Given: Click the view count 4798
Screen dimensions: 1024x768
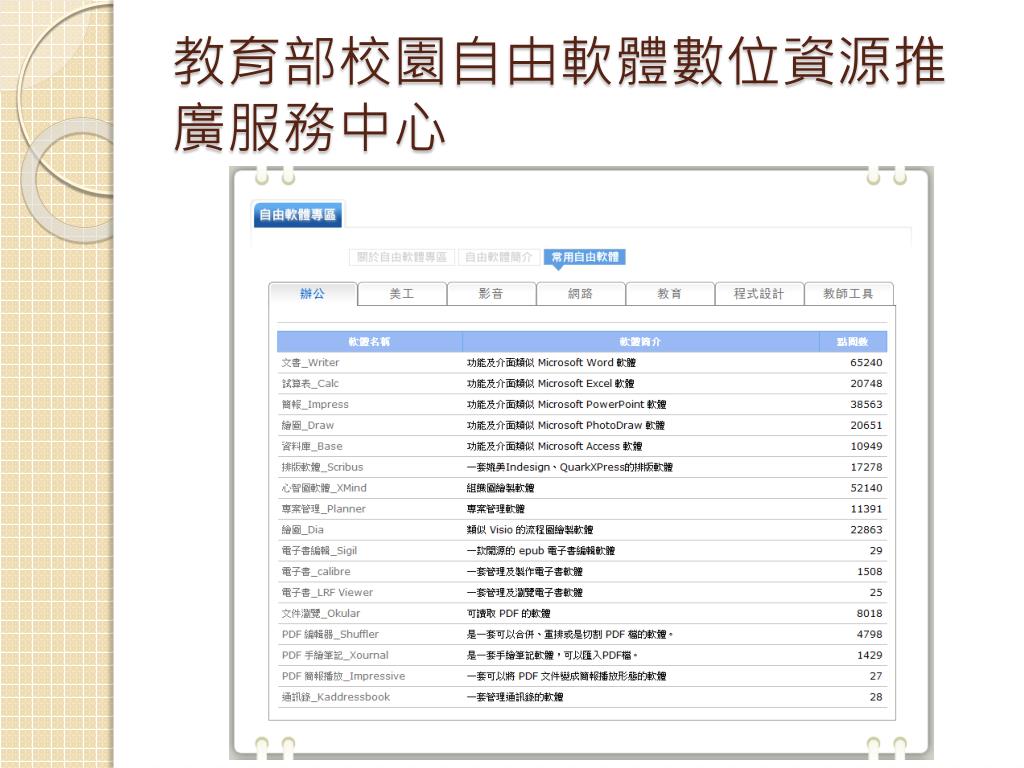Looking at the screenshot, I should (869, 634).
